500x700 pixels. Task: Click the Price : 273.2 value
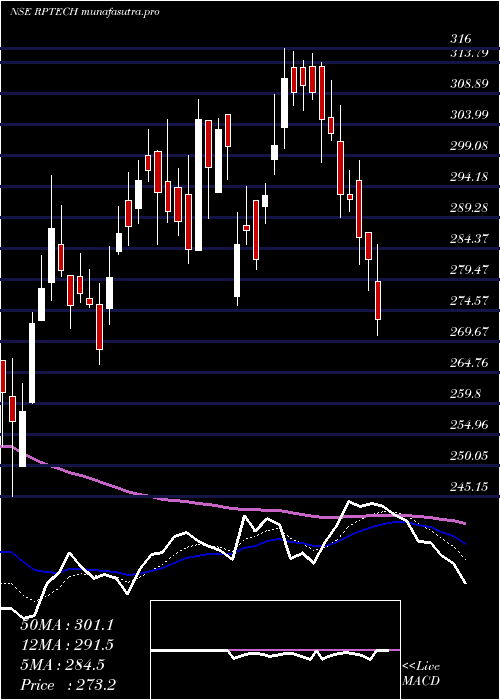pyautogui.click(x=68, y=685)
